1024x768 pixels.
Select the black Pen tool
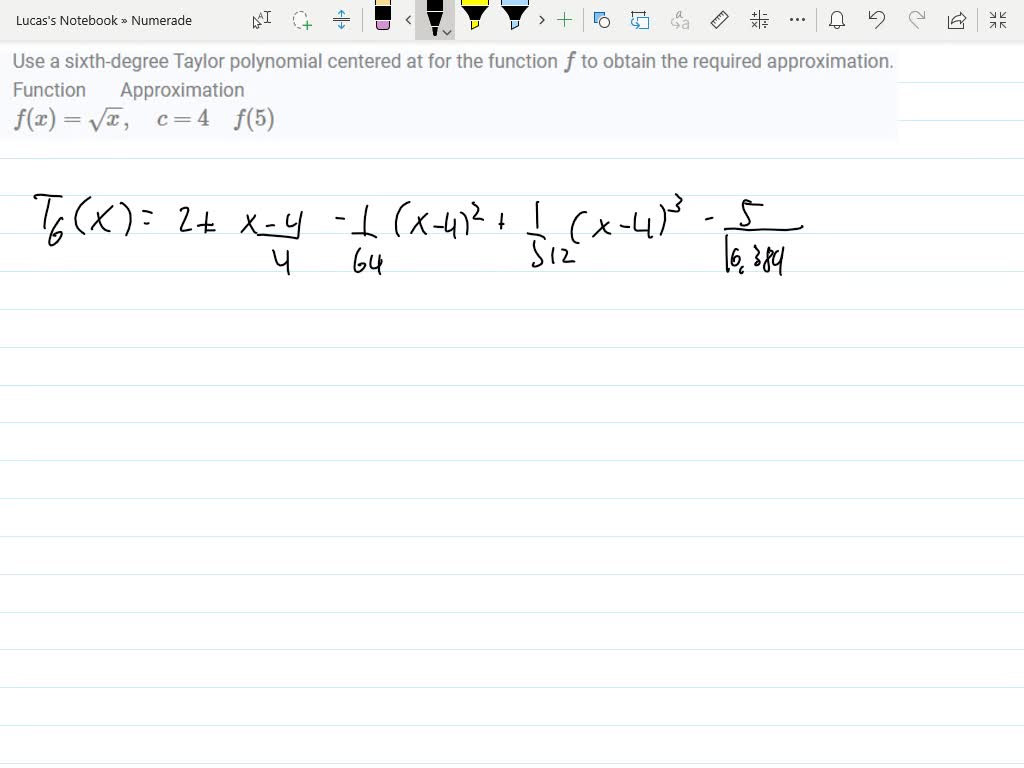433,16
